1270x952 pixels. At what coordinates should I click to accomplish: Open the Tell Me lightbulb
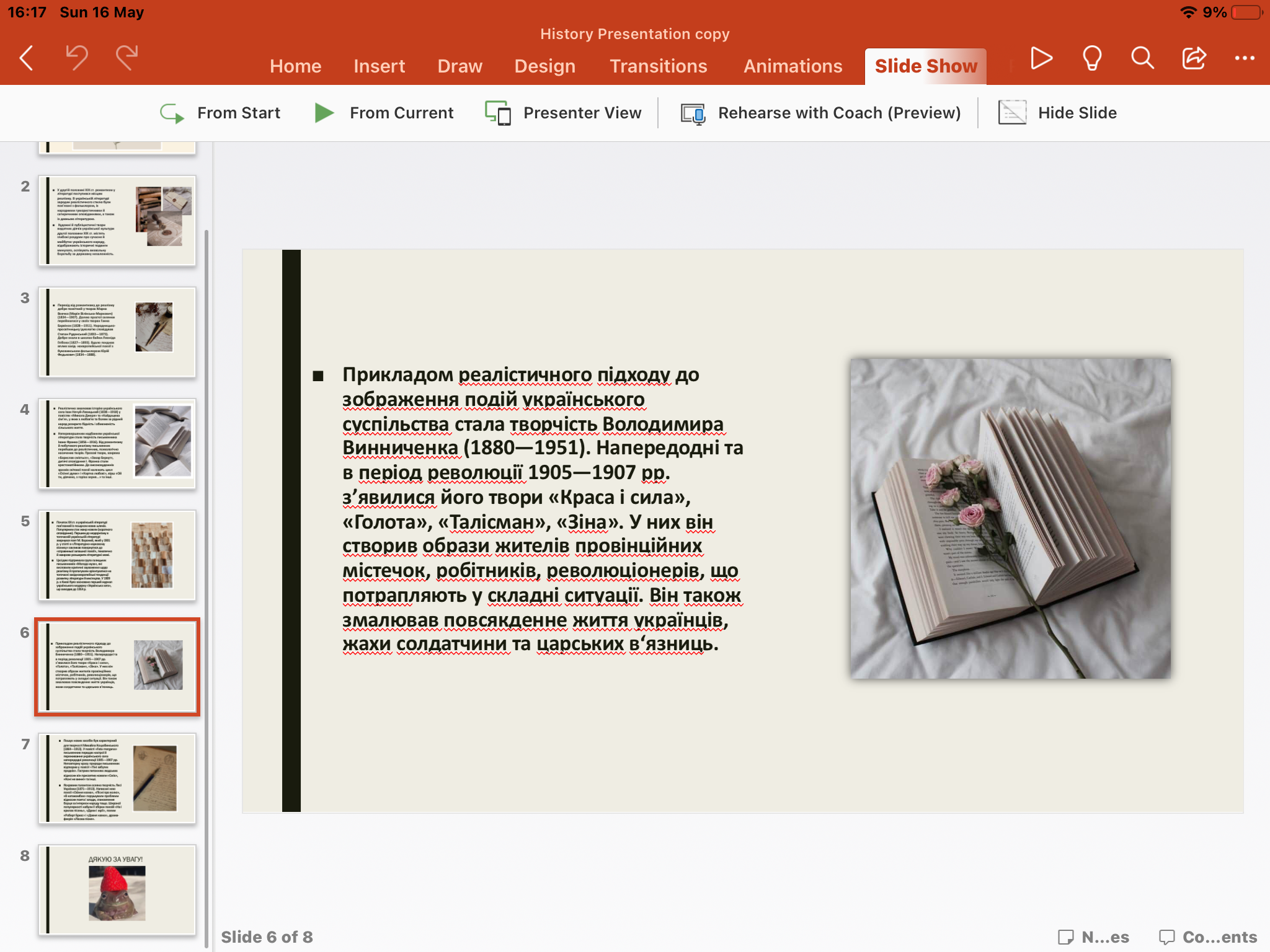pyautogui.click(x=1092, y=58)
